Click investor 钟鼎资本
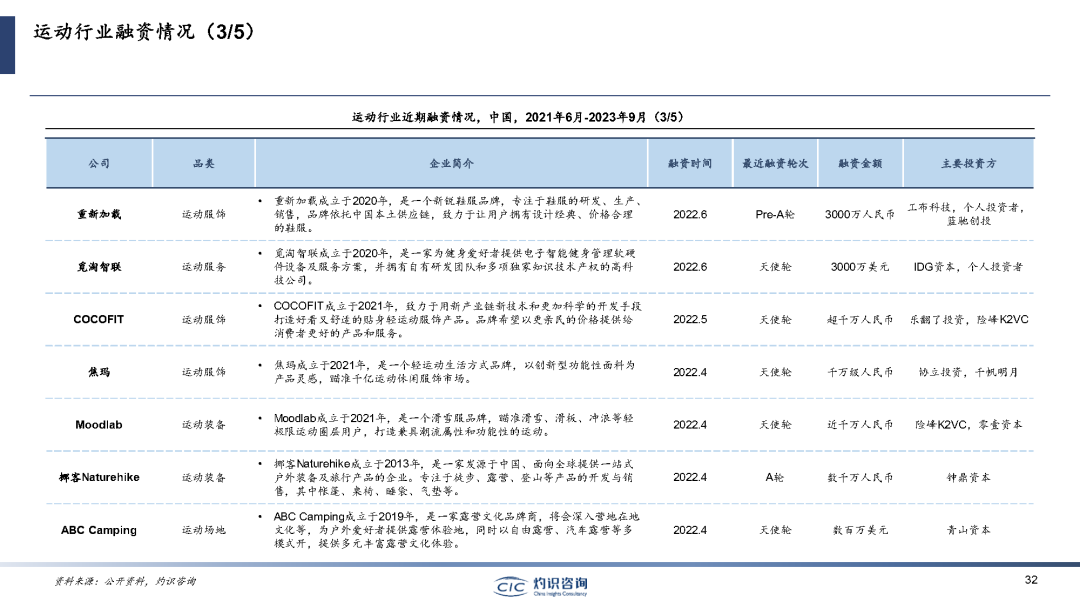Screen dimensions: 1080x608 (968, 477)
